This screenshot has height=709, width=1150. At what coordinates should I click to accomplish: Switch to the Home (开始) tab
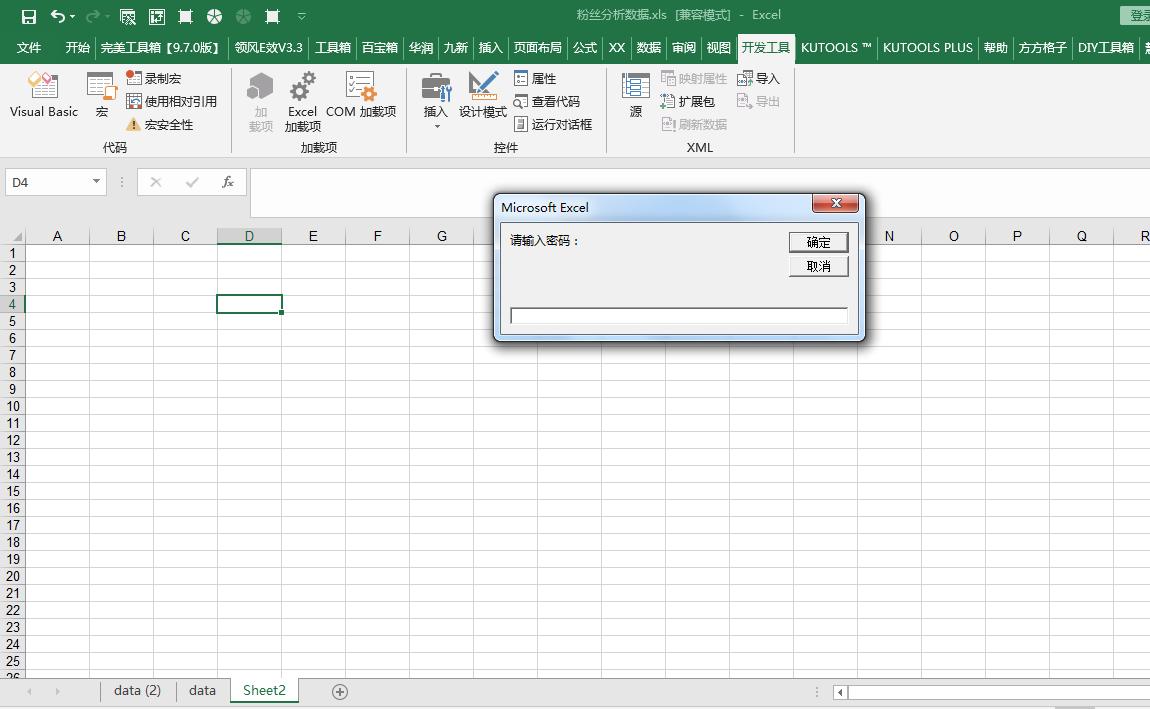point(77,48)
